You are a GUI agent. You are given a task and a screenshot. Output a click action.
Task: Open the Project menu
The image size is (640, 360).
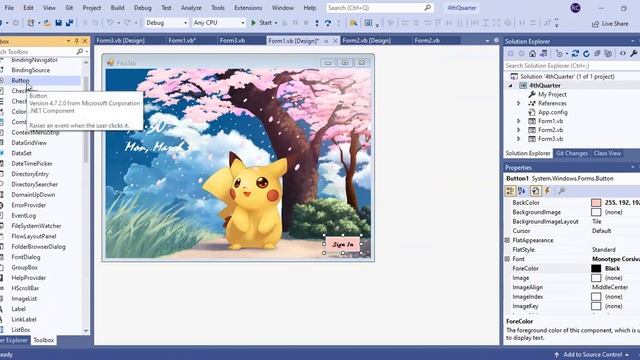point(92,8)
